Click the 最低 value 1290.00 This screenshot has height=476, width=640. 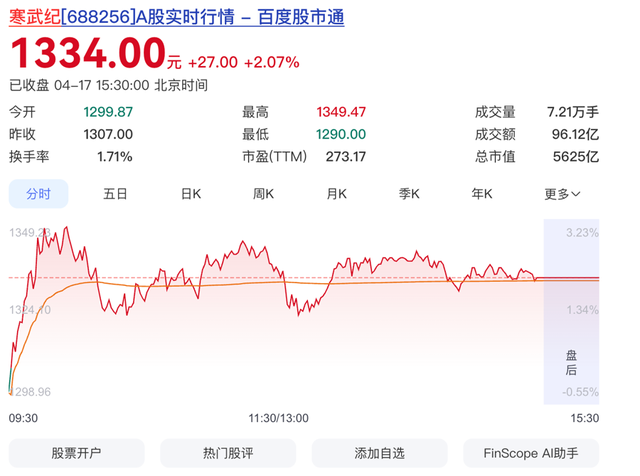pos(341,134)
